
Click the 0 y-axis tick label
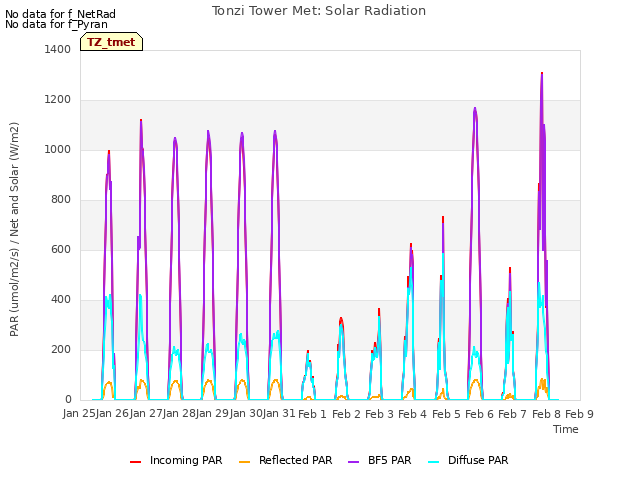pos(68,400)
